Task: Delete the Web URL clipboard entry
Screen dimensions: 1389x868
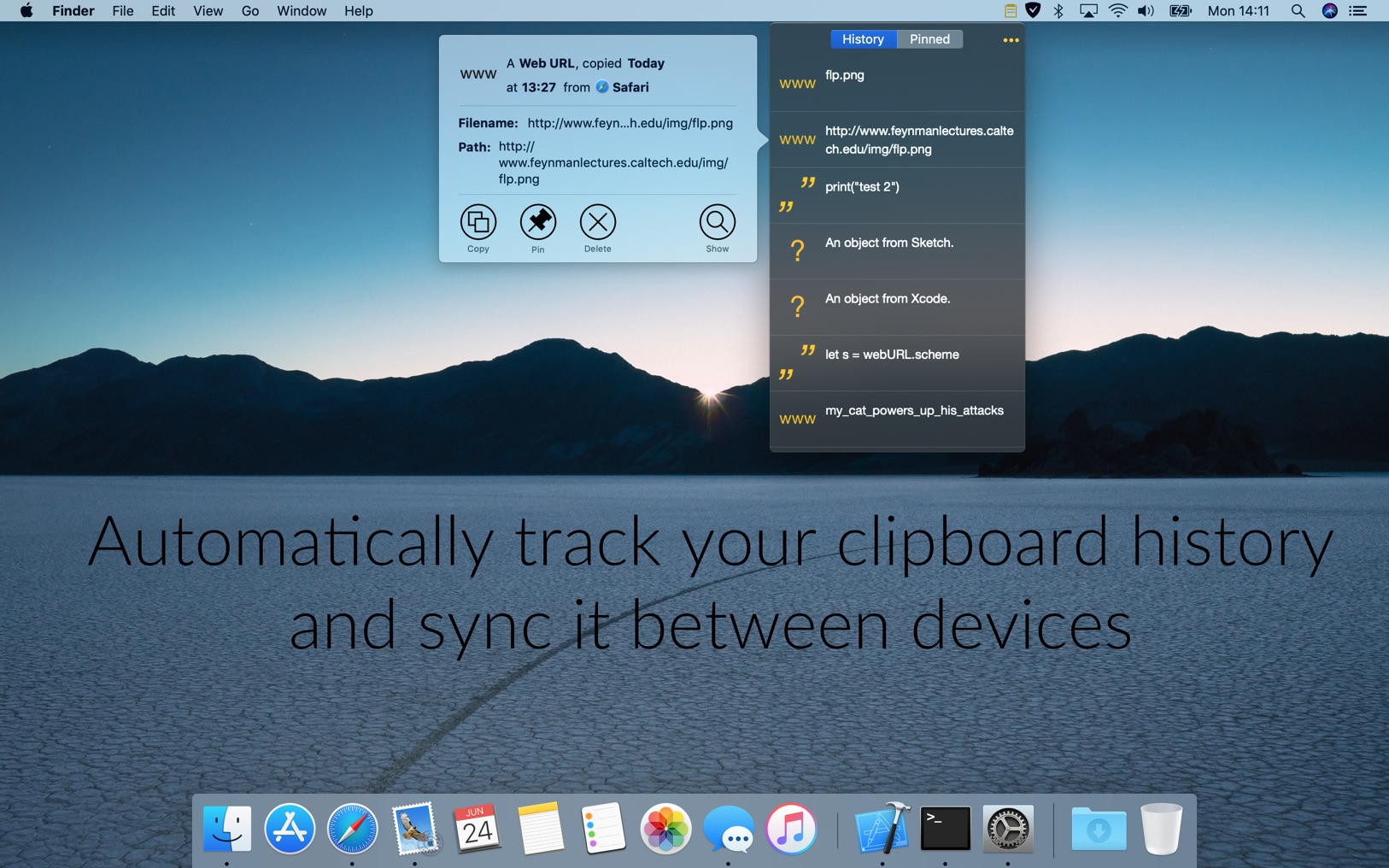Action: pyautogui.click(x=598, y=222)
